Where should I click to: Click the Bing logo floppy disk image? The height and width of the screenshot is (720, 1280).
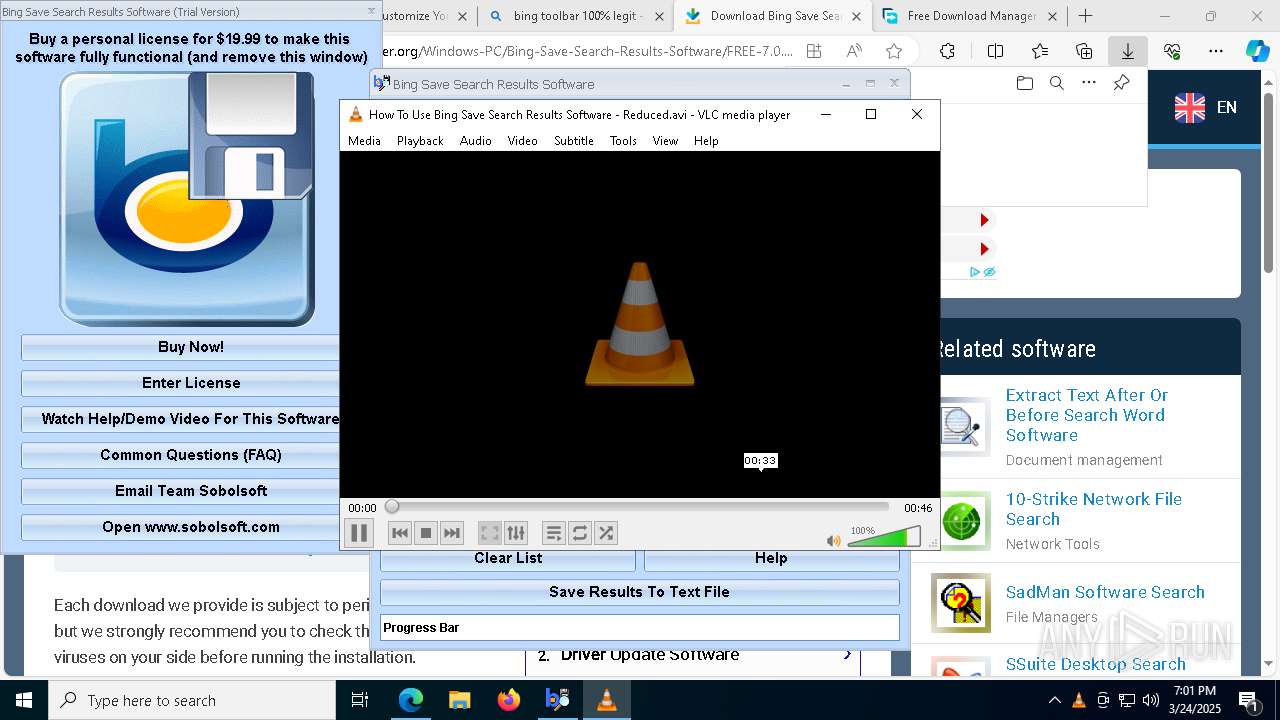click(188, 199)
